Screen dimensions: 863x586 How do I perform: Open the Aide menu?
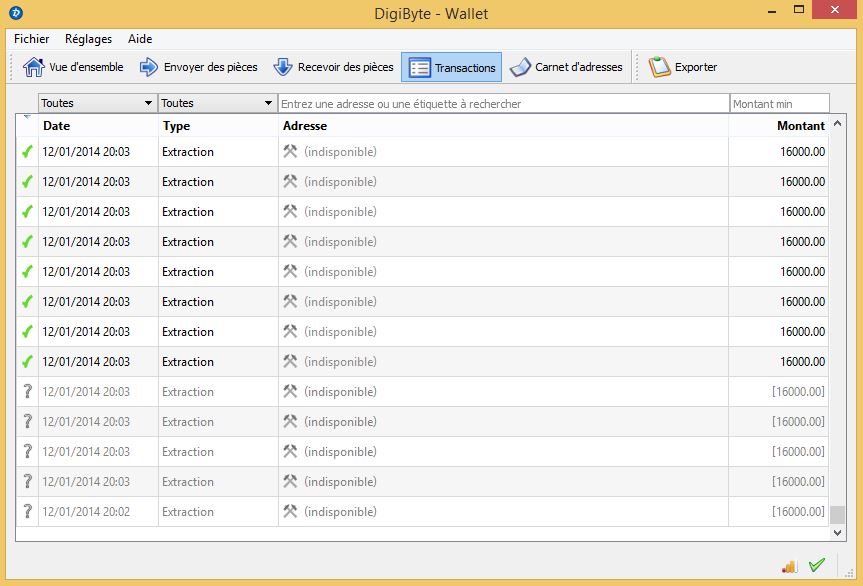point(140,39)
